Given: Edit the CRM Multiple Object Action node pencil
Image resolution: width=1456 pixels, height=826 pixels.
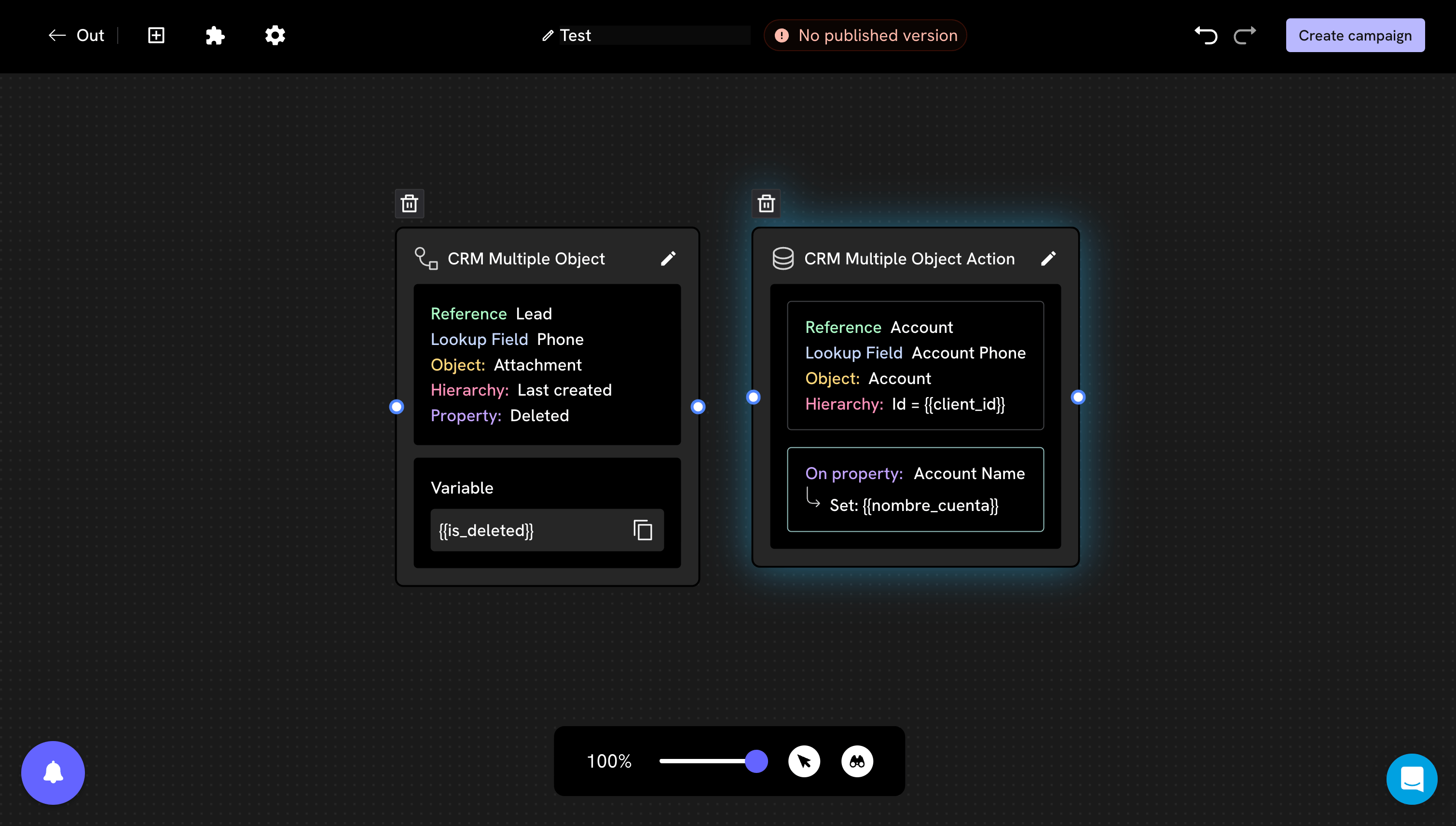Looking at the screenshot, I should click(1048, 259).
